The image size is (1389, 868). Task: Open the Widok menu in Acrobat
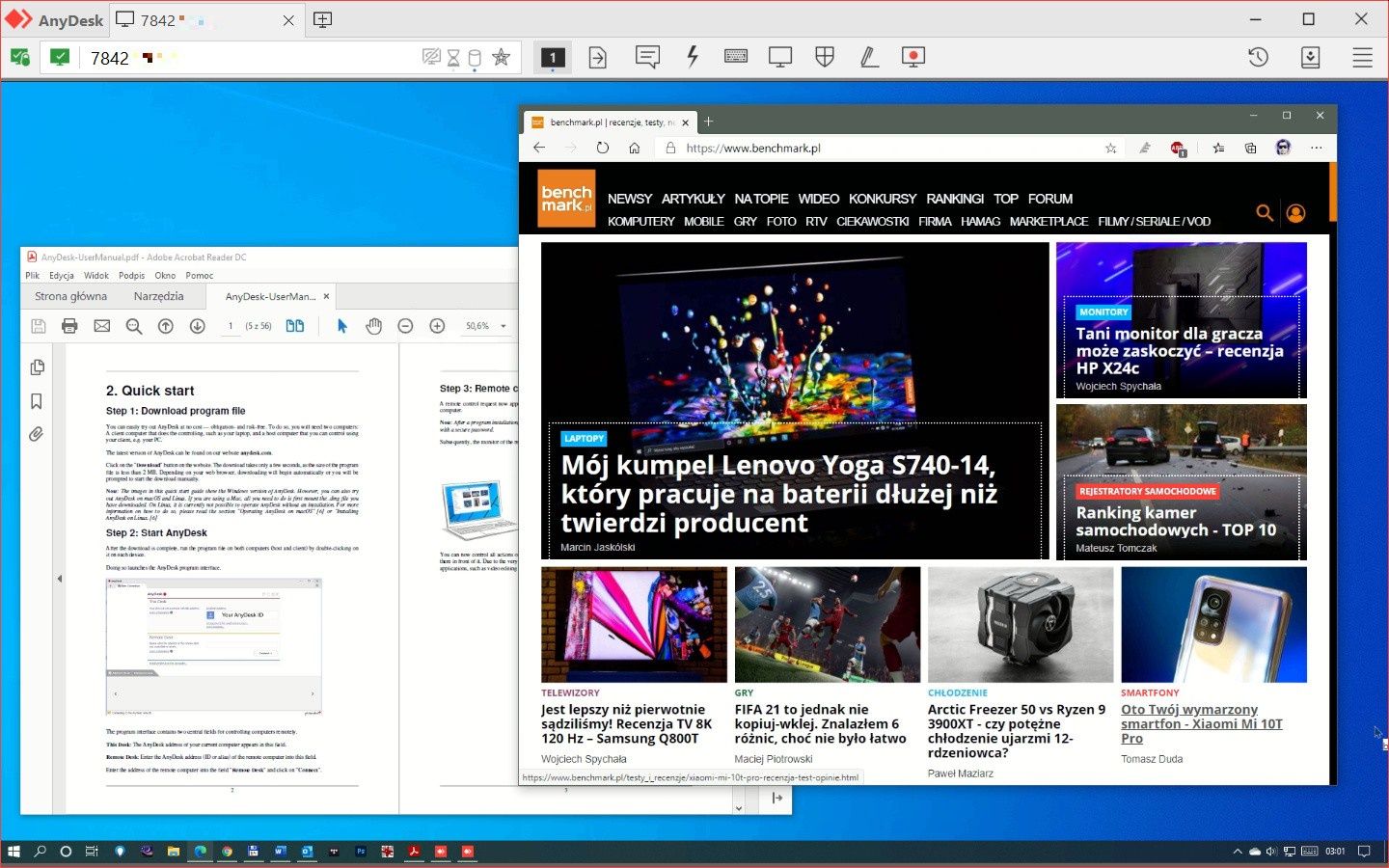point(96,276)
